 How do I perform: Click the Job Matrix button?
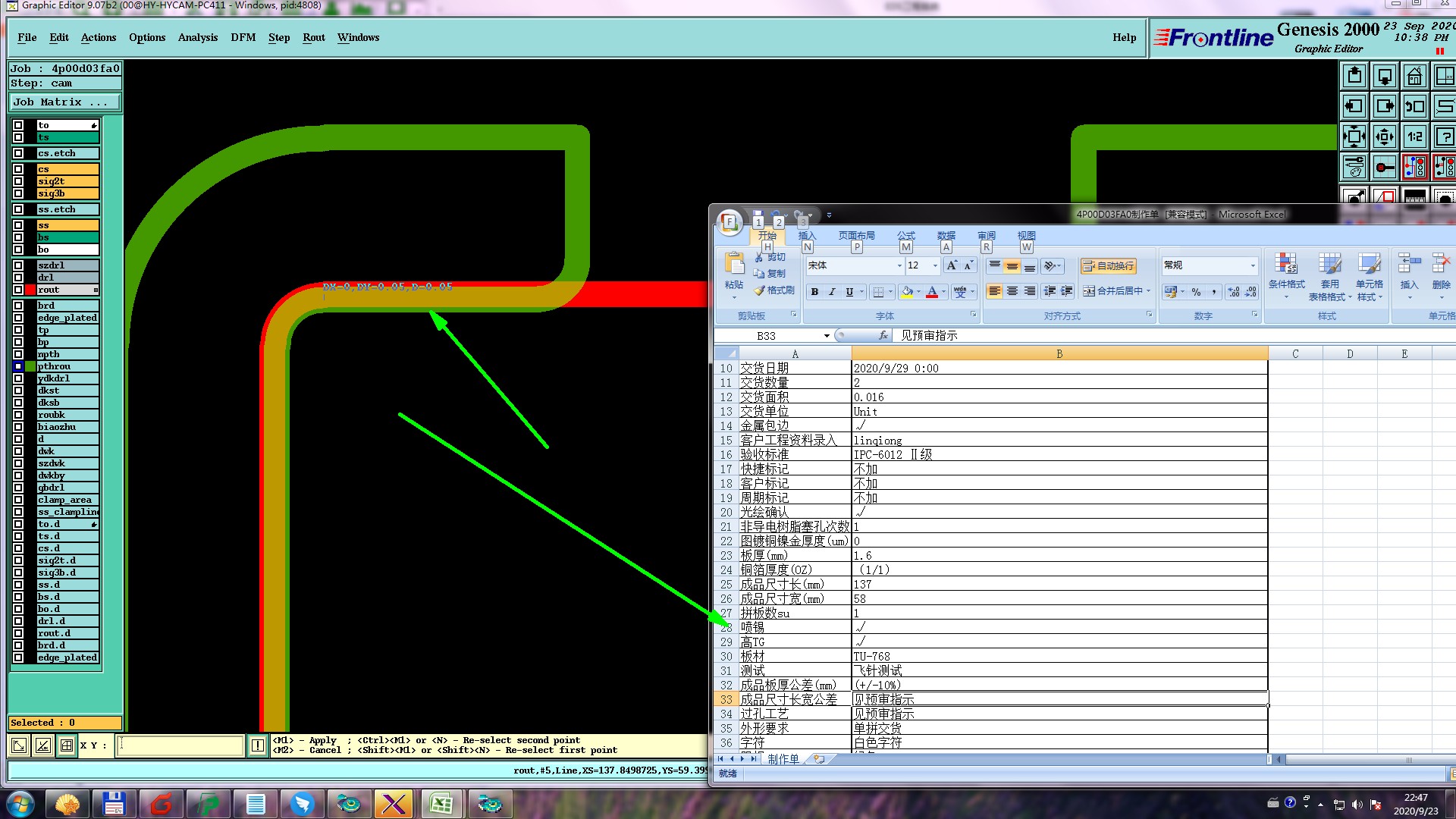(x=64, y=102)
